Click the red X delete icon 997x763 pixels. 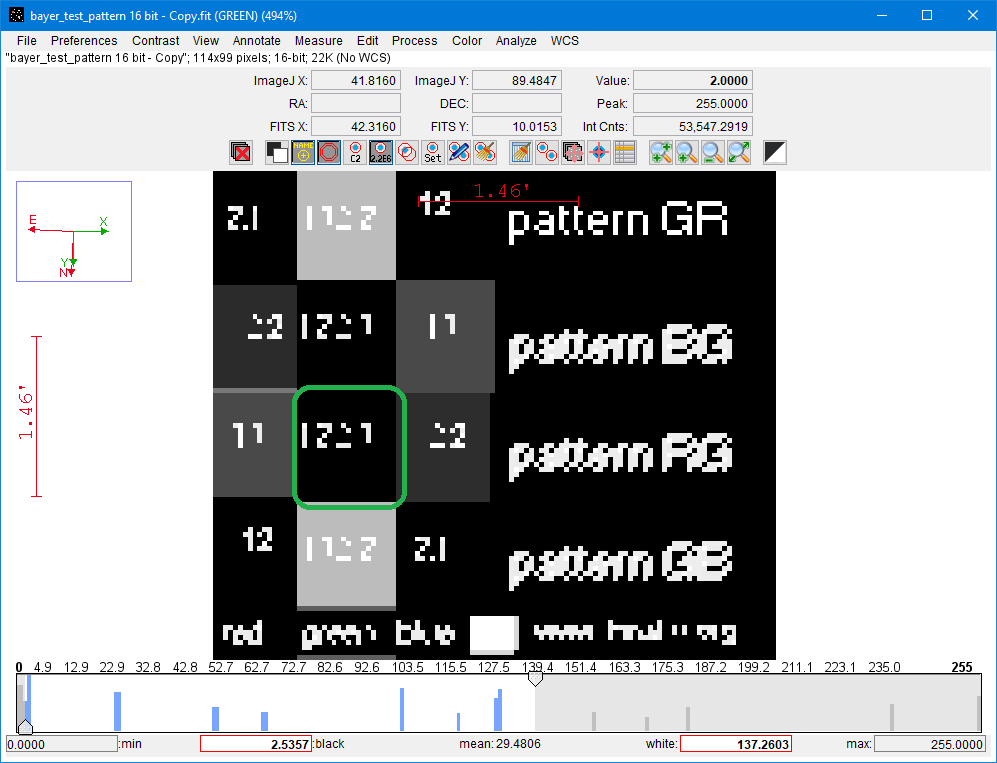coord(240,152)
